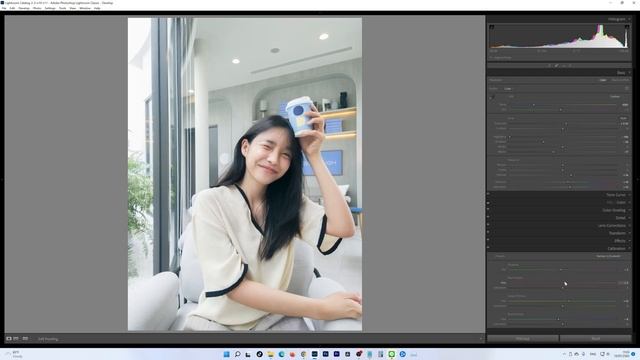The height and width of the screenshot is (360, 640).
Task: Open Windows Start menu
Action: click(227, 354)
